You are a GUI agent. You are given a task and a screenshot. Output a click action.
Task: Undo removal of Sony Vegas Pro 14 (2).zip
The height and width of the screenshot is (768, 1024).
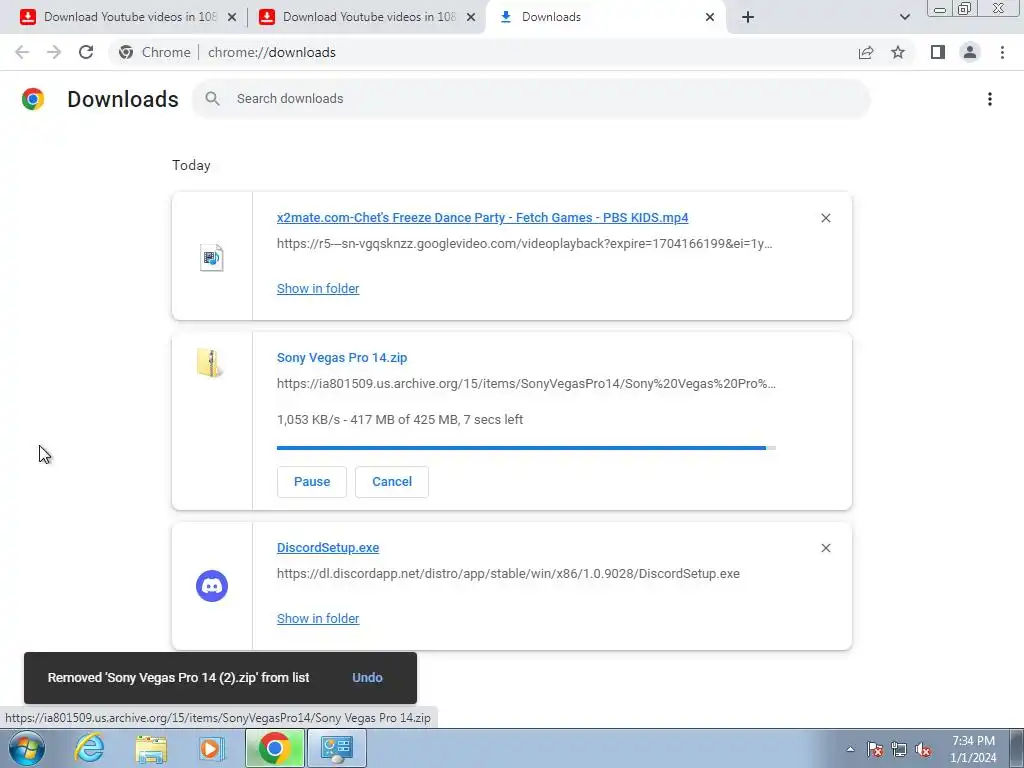367,678
